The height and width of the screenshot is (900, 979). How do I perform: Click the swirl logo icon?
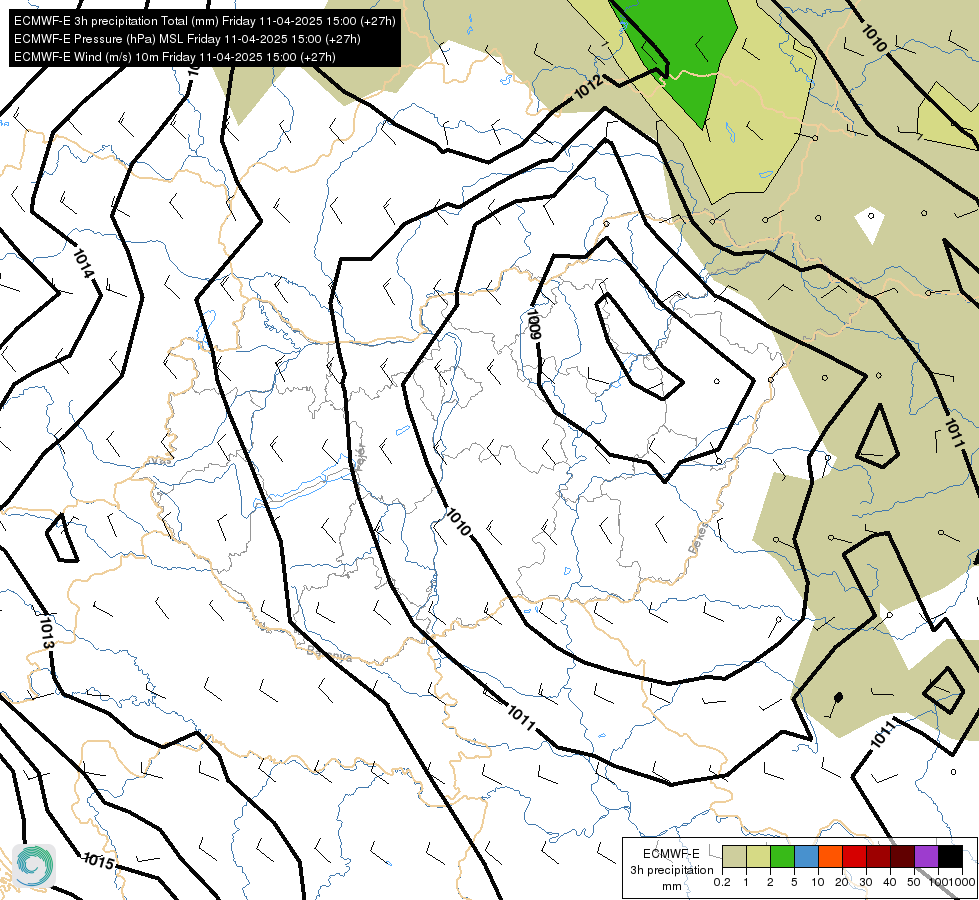[34, 866]
